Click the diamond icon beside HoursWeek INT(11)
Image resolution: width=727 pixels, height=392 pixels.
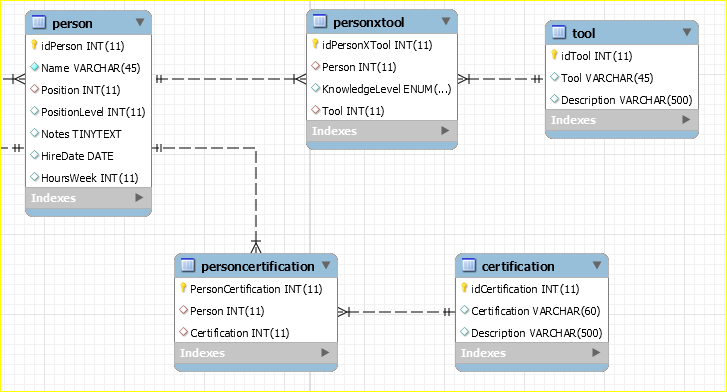[x=34, y=177]
